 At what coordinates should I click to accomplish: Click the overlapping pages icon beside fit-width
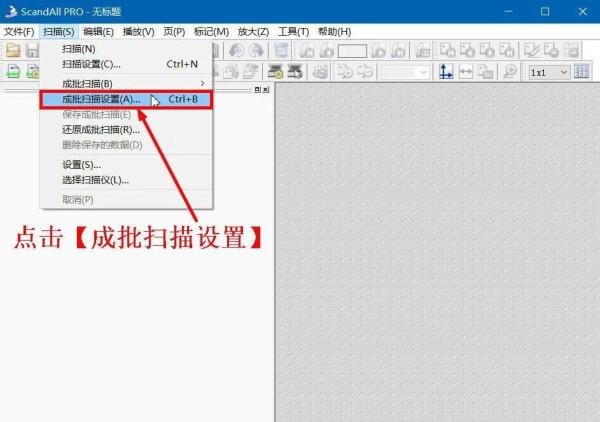485,72
